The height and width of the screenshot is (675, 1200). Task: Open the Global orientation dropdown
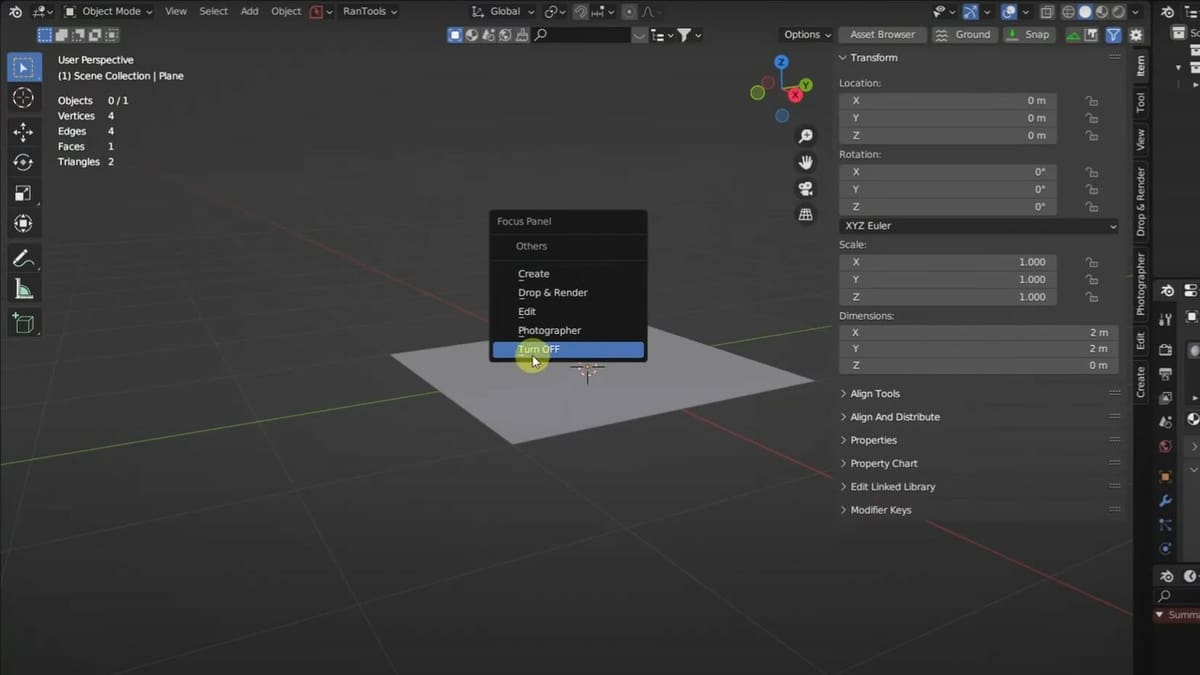[503, 11]
